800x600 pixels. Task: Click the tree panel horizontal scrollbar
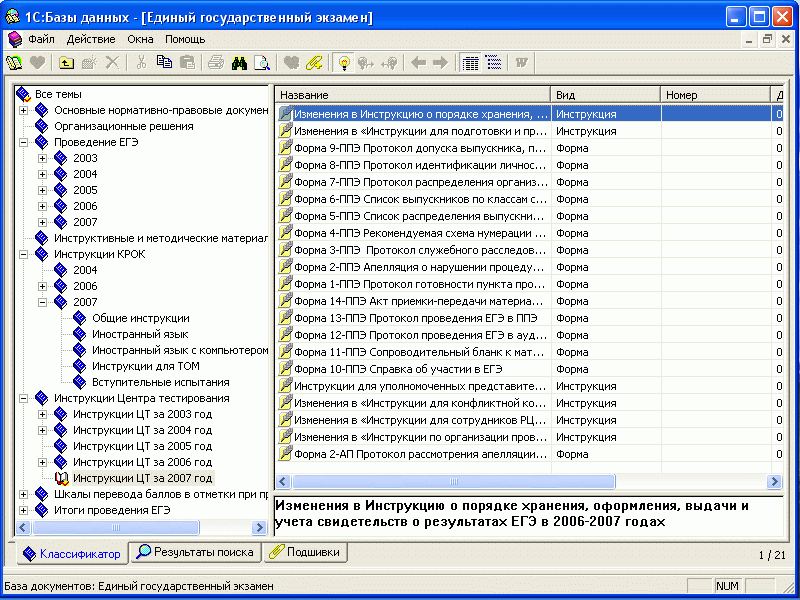pyautogui.click(x=140, y=527)
